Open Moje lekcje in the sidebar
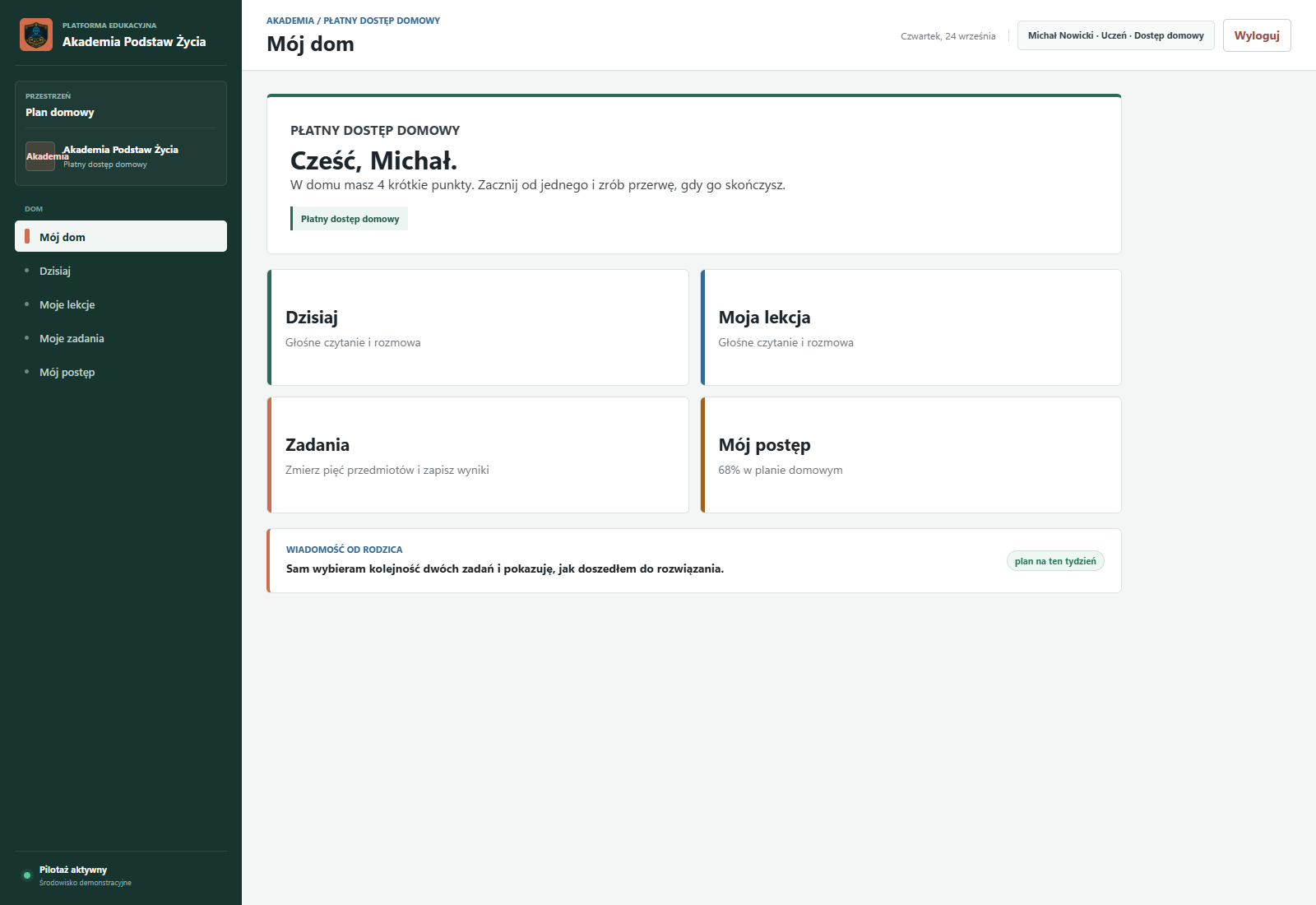 click(121, 304)
